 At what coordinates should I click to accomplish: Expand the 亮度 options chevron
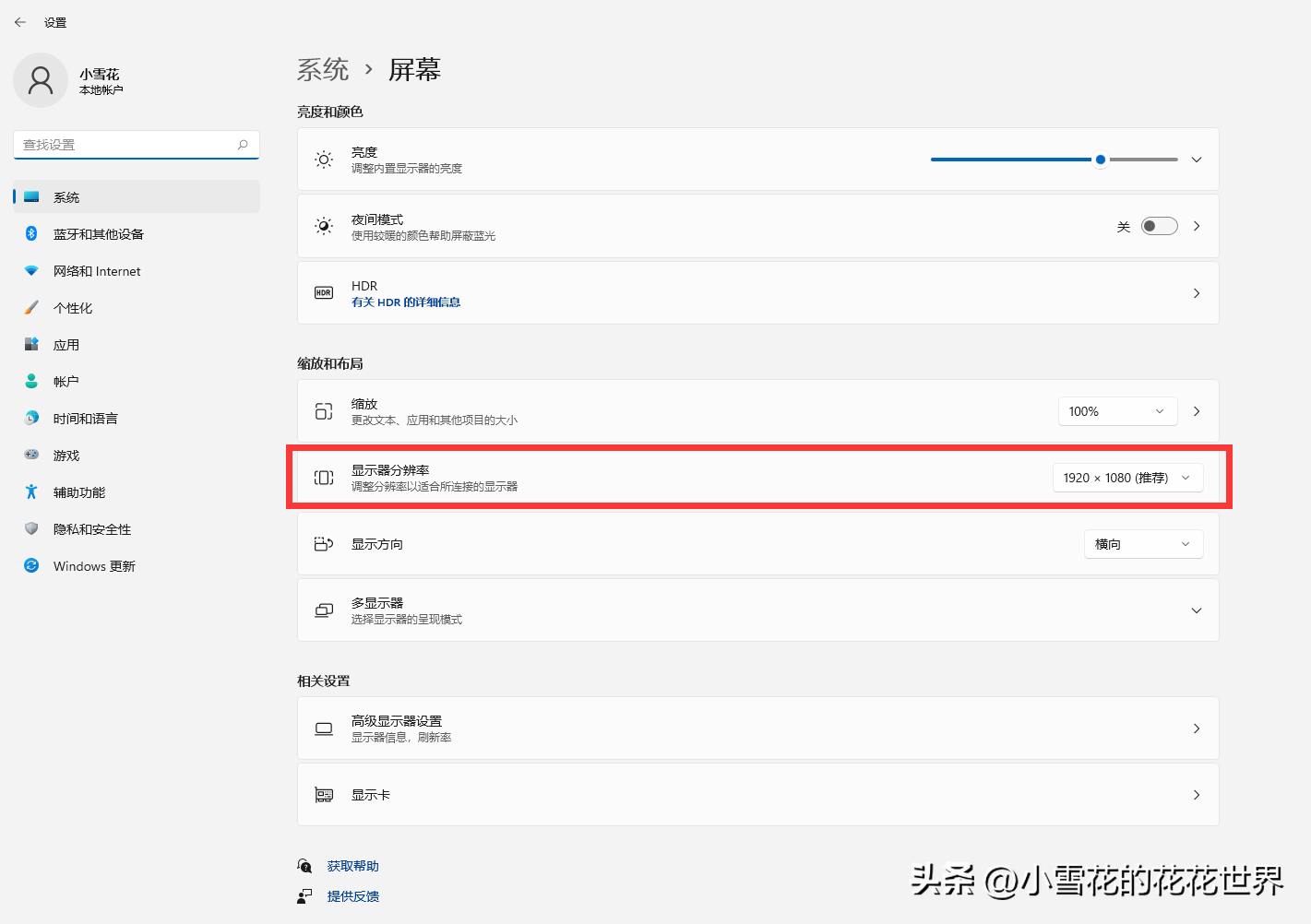click(x=1197, y=160)
